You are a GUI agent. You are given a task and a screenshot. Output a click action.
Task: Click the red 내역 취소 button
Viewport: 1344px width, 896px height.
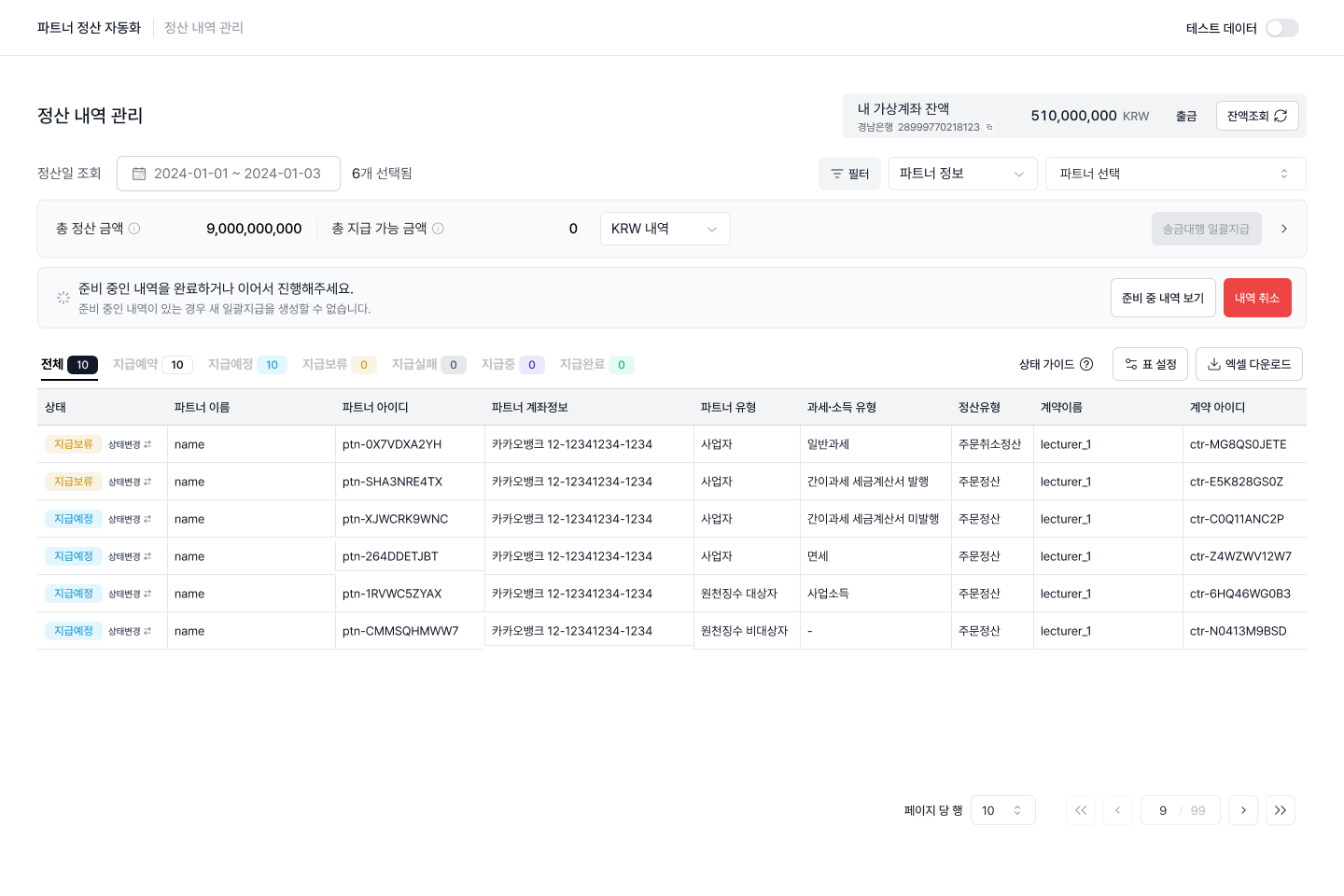point(1256,298)
